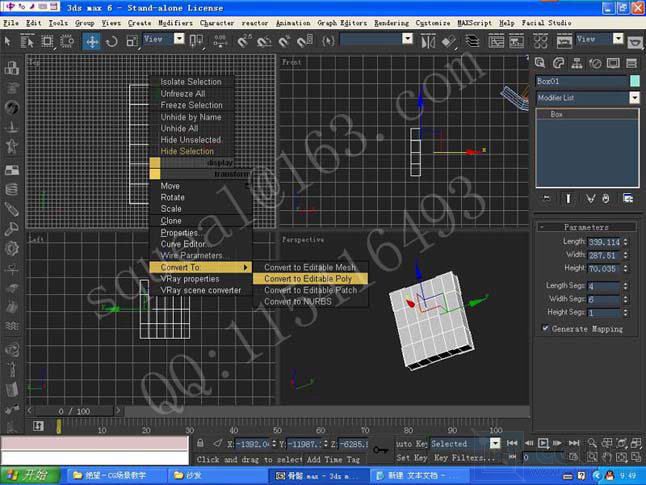
Task: Click the Mirror Selected Objects icon
Action: (x=428, y=42)
